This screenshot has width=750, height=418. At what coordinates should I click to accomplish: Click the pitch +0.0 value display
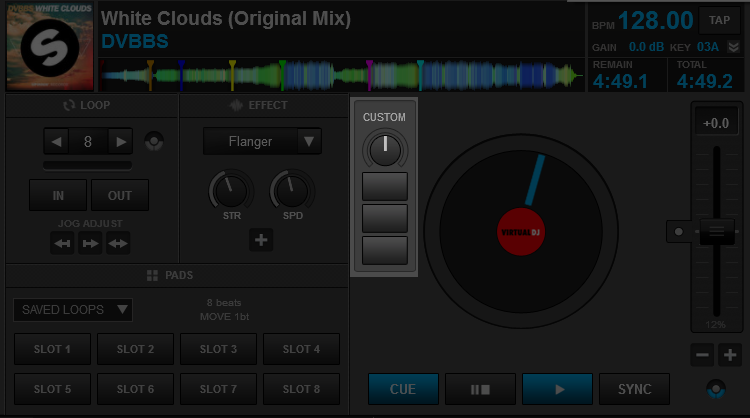716,123
